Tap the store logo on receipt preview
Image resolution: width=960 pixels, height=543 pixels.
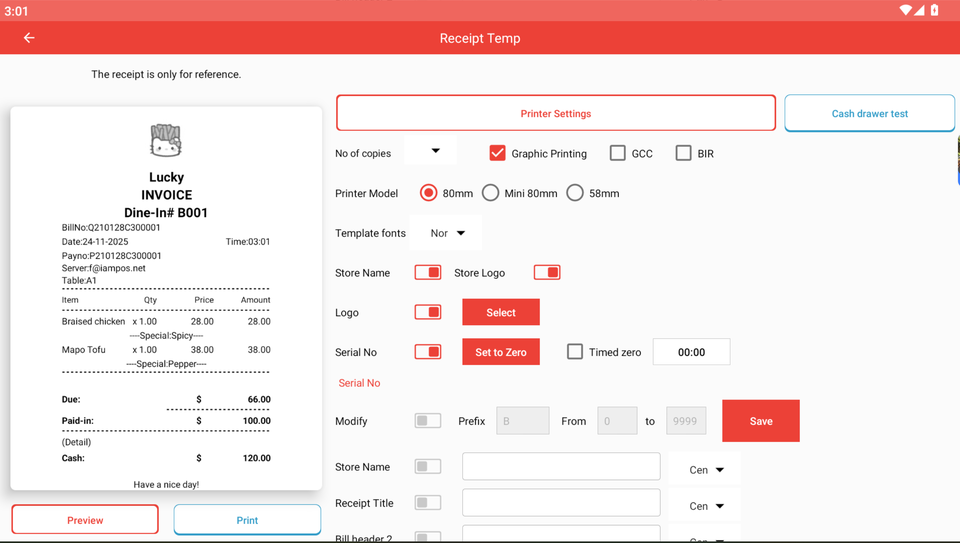point(166,141)
